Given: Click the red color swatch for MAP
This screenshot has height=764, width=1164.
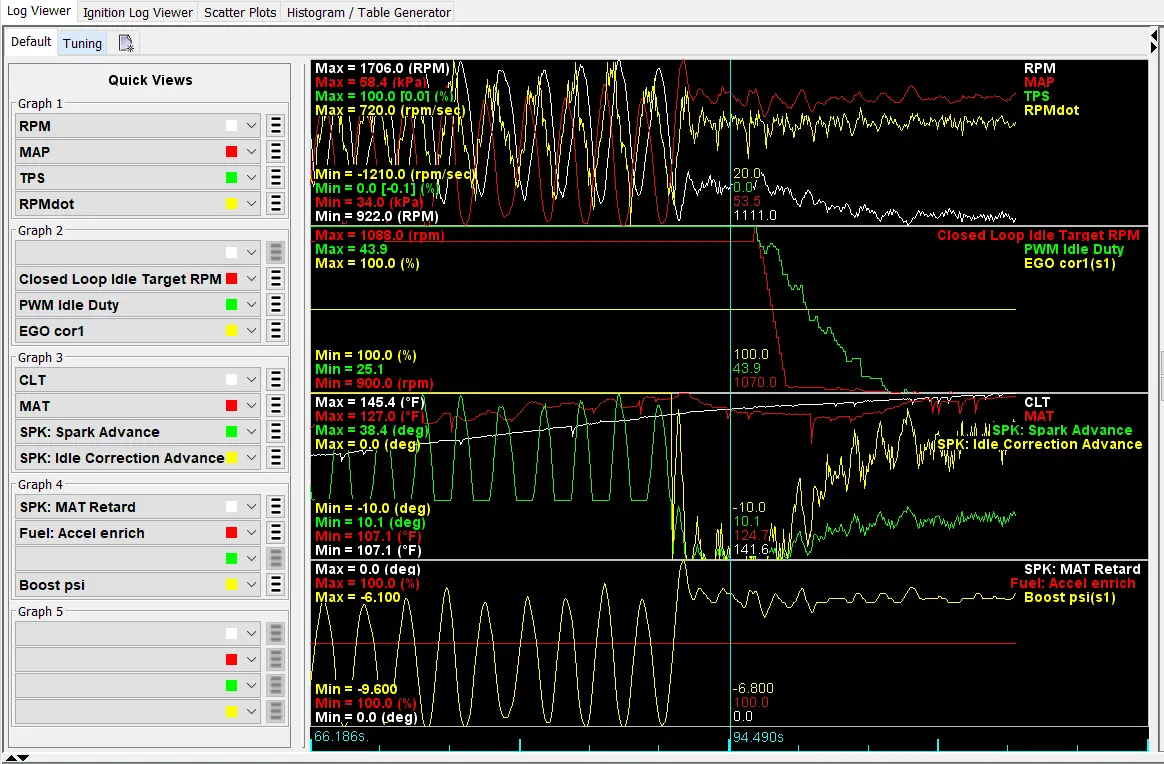Looking at the screenshot, I should click(232, 152).
